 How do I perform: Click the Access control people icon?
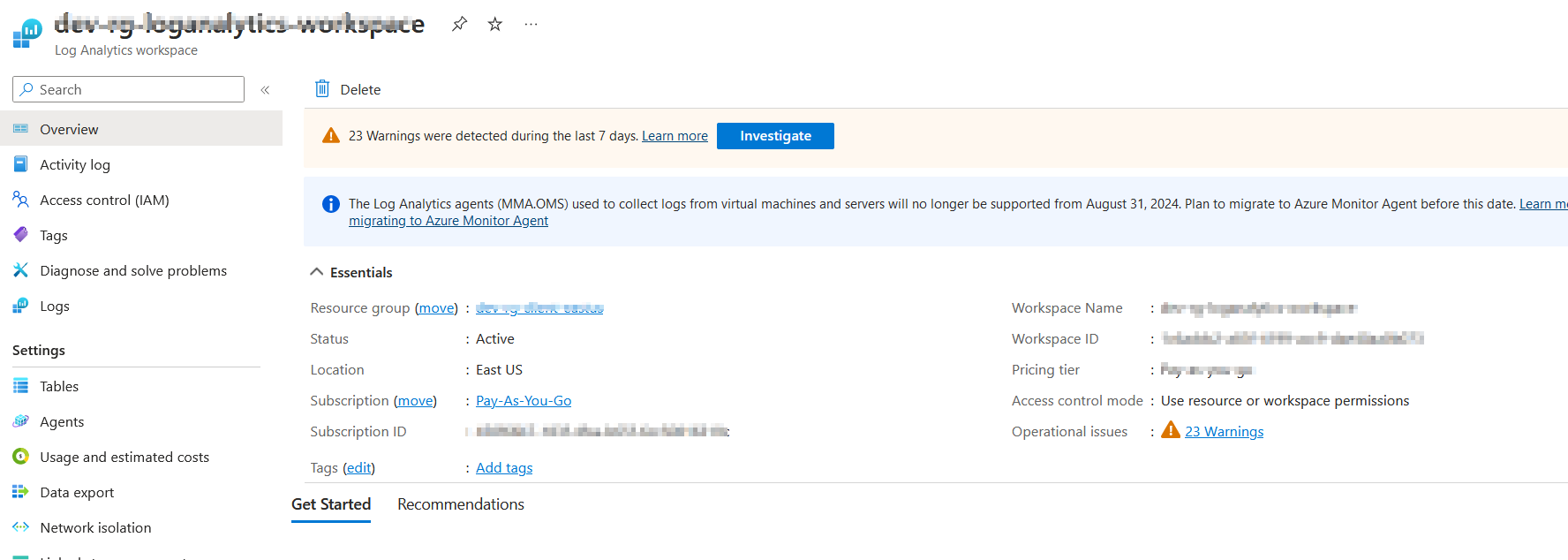[20, 200]
